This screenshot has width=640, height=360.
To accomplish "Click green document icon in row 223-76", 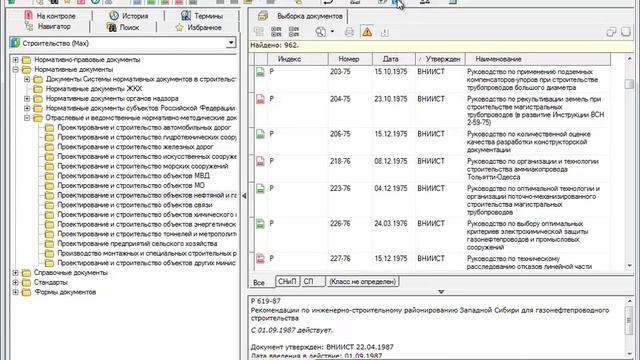I will pyautogui.click(x=260, y=189).
